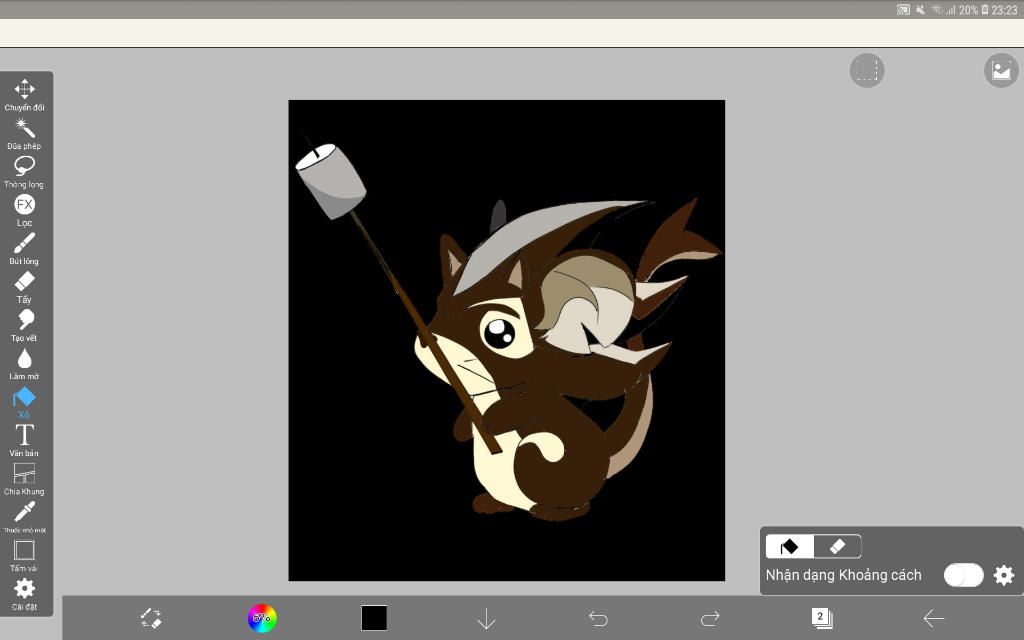This screenshot has height=640, width=1024.
Task: Switch between brush and eraser icon
Action: pos(151,618)
